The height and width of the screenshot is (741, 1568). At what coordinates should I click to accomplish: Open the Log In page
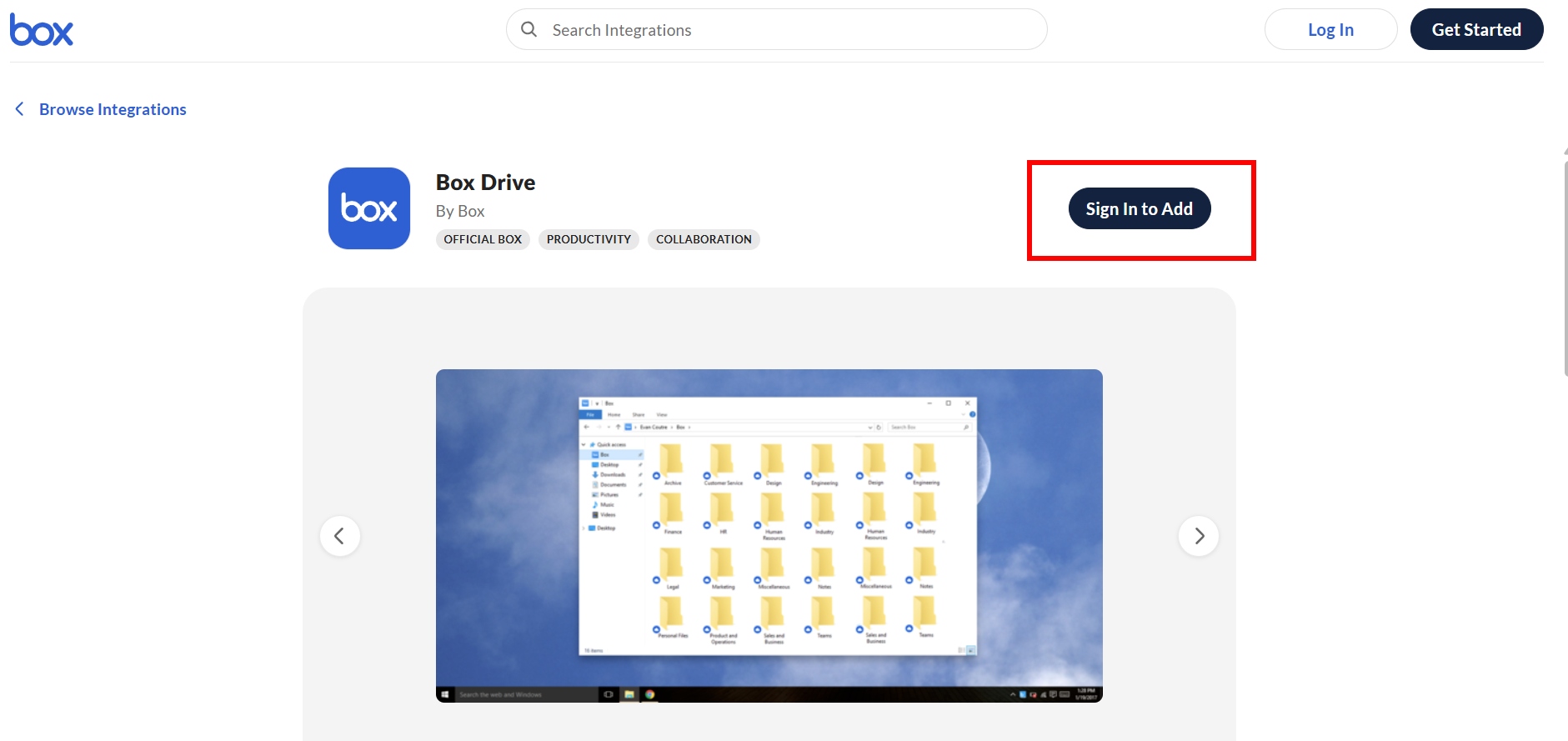(x=1330, y=30)
